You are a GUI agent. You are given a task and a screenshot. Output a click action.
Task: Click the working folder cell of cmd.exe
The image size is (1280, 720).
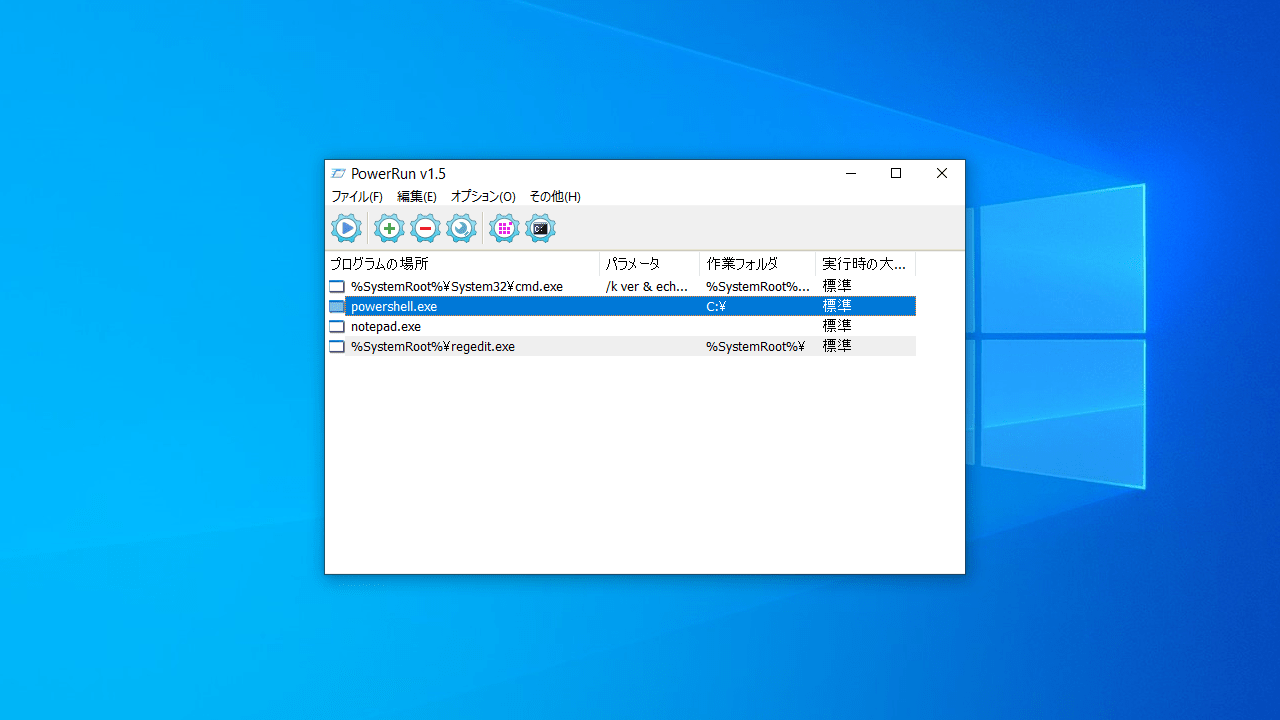pyautogui.click(x=758, y=287)
